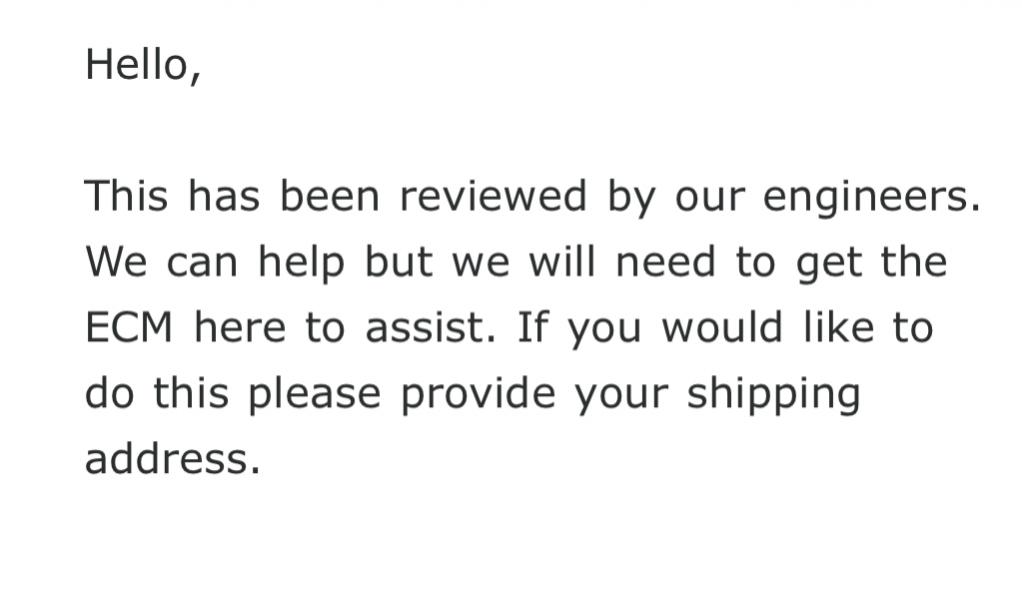Viewport: 1022px width, 595px height.
Task: Click the "Hello," greeting text
Action: pyautogui.click(x=143, y=65)
